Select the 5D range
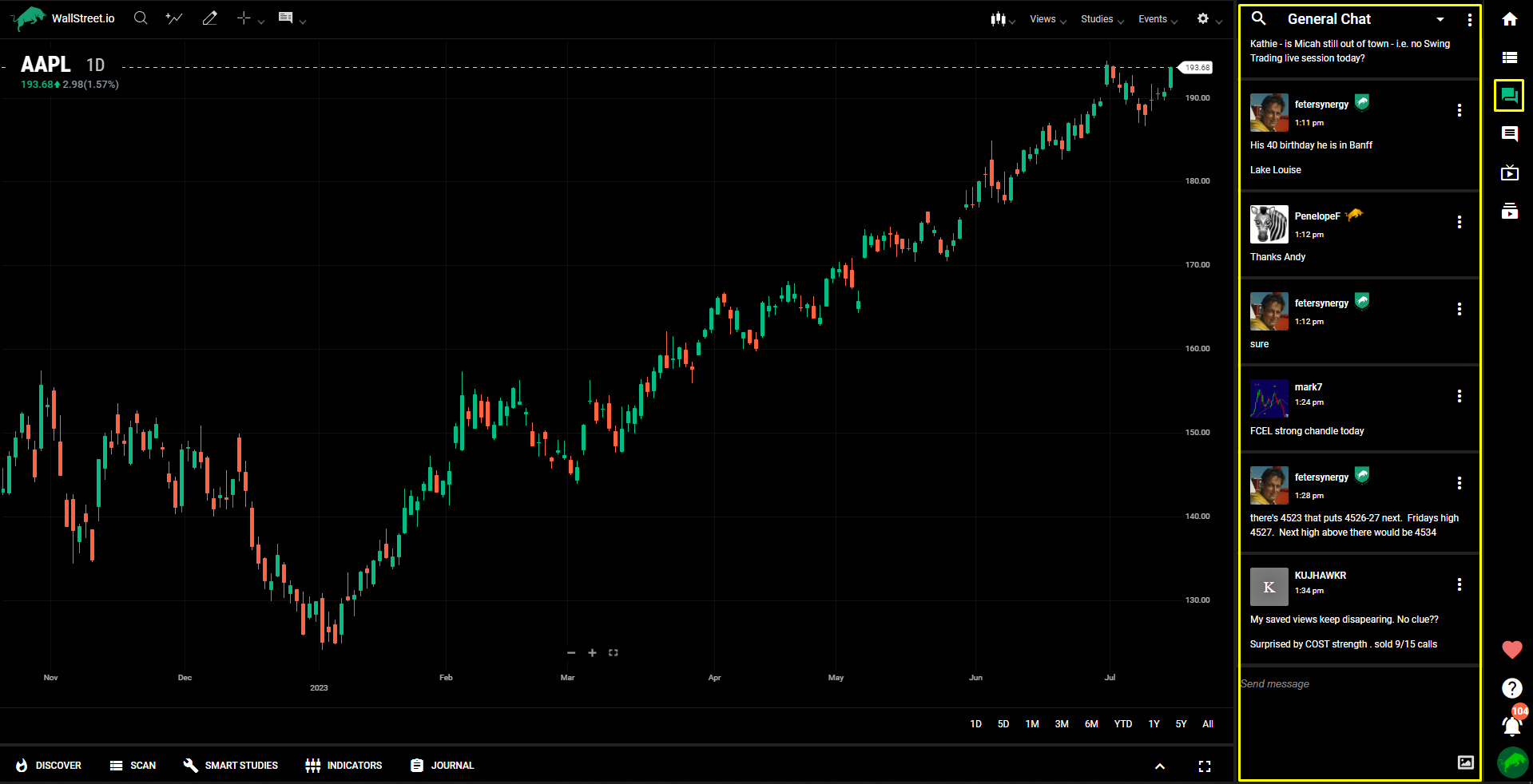The height and width of the screenshot is (784, 1533). coord(1003,724)
